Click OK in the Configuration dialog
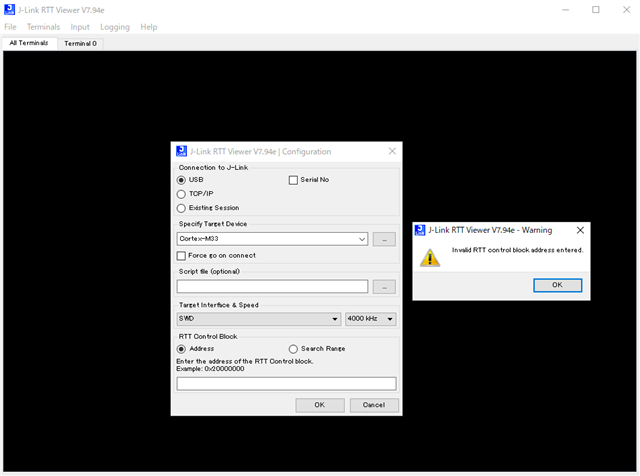Viewport: 640px width, 476px height. (x=320, y=405)
